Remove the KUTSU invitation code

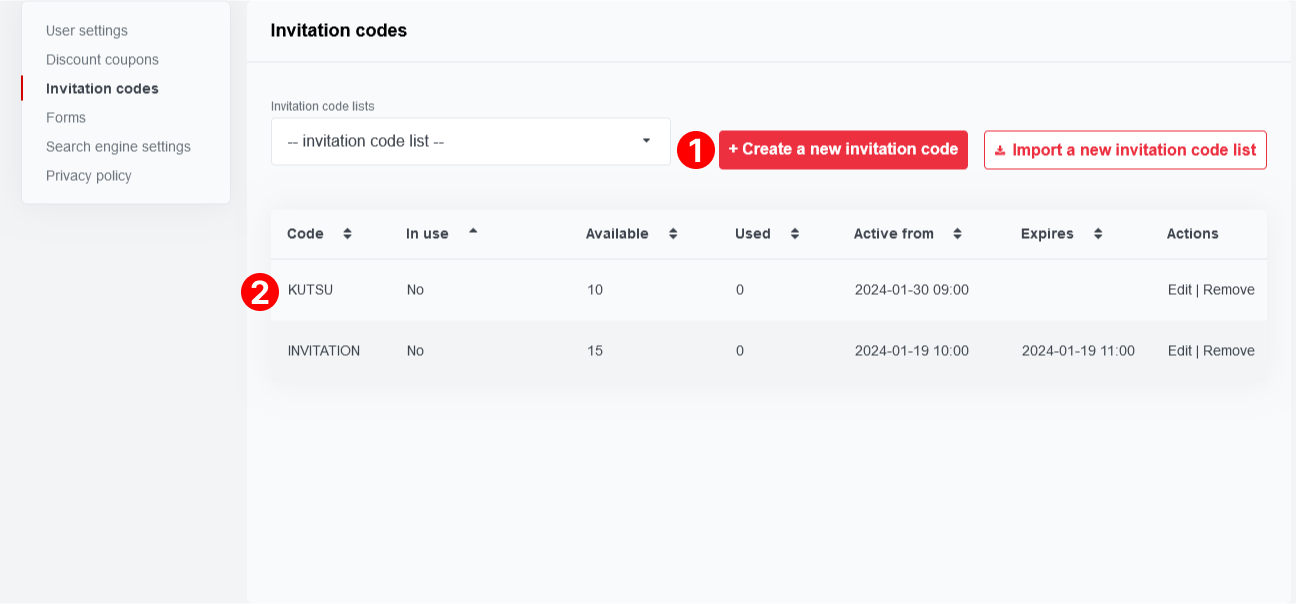coord(1229,290)
